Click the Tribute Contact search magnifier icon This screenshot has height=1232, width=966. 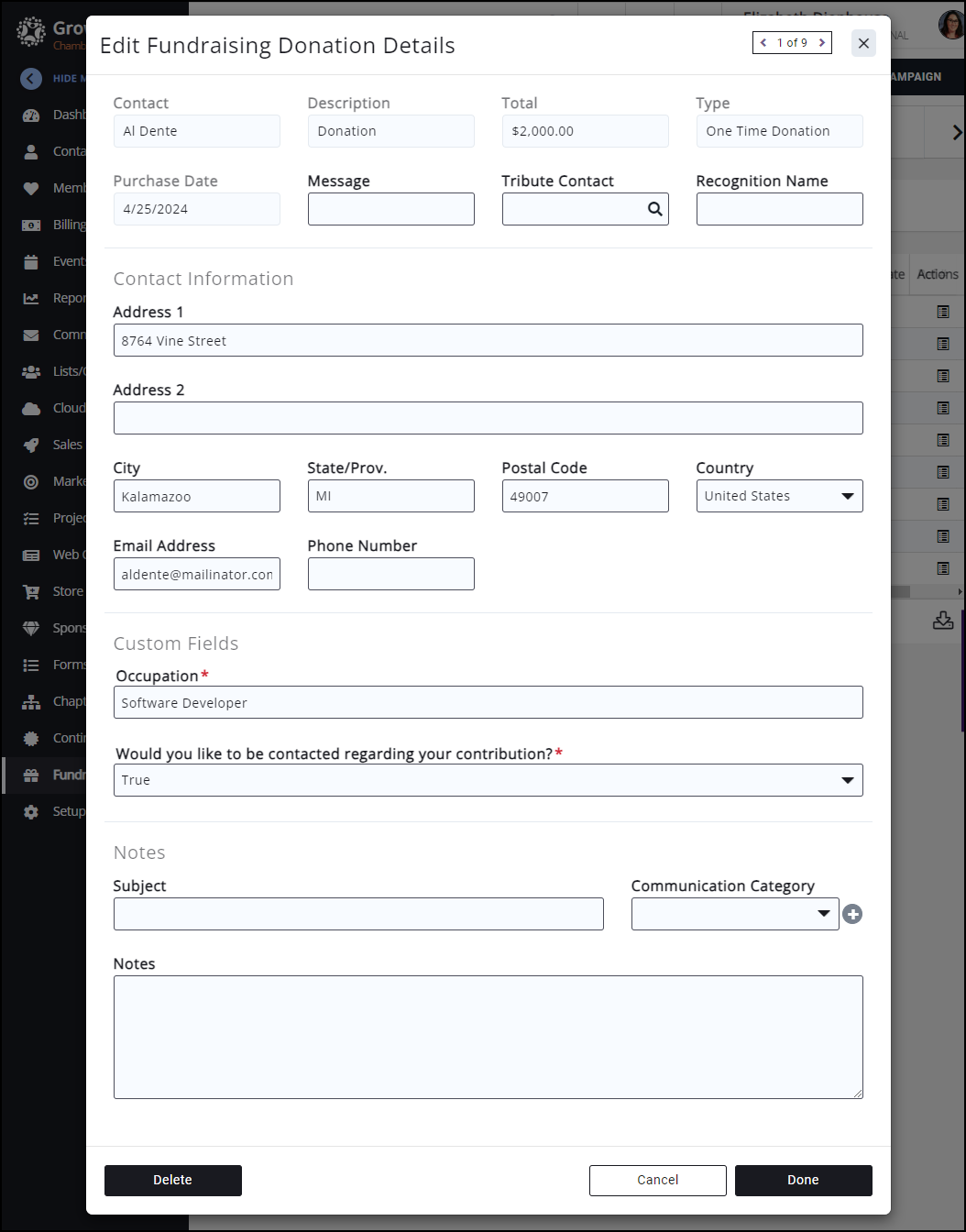(x=654, y=209)
